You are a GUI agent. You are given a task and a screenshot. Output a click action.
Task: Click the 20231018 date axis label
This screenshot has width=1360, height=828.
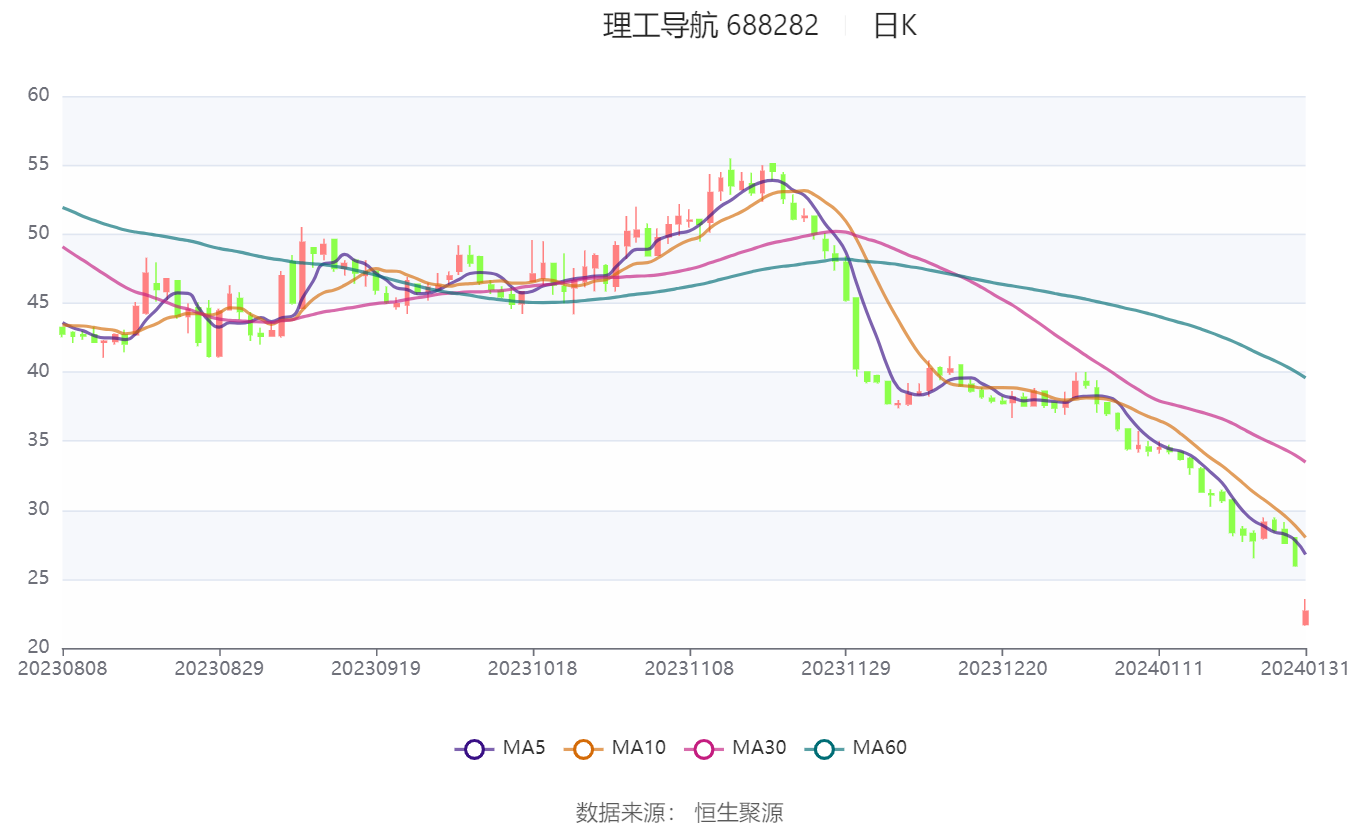click(x=533, y=668)
